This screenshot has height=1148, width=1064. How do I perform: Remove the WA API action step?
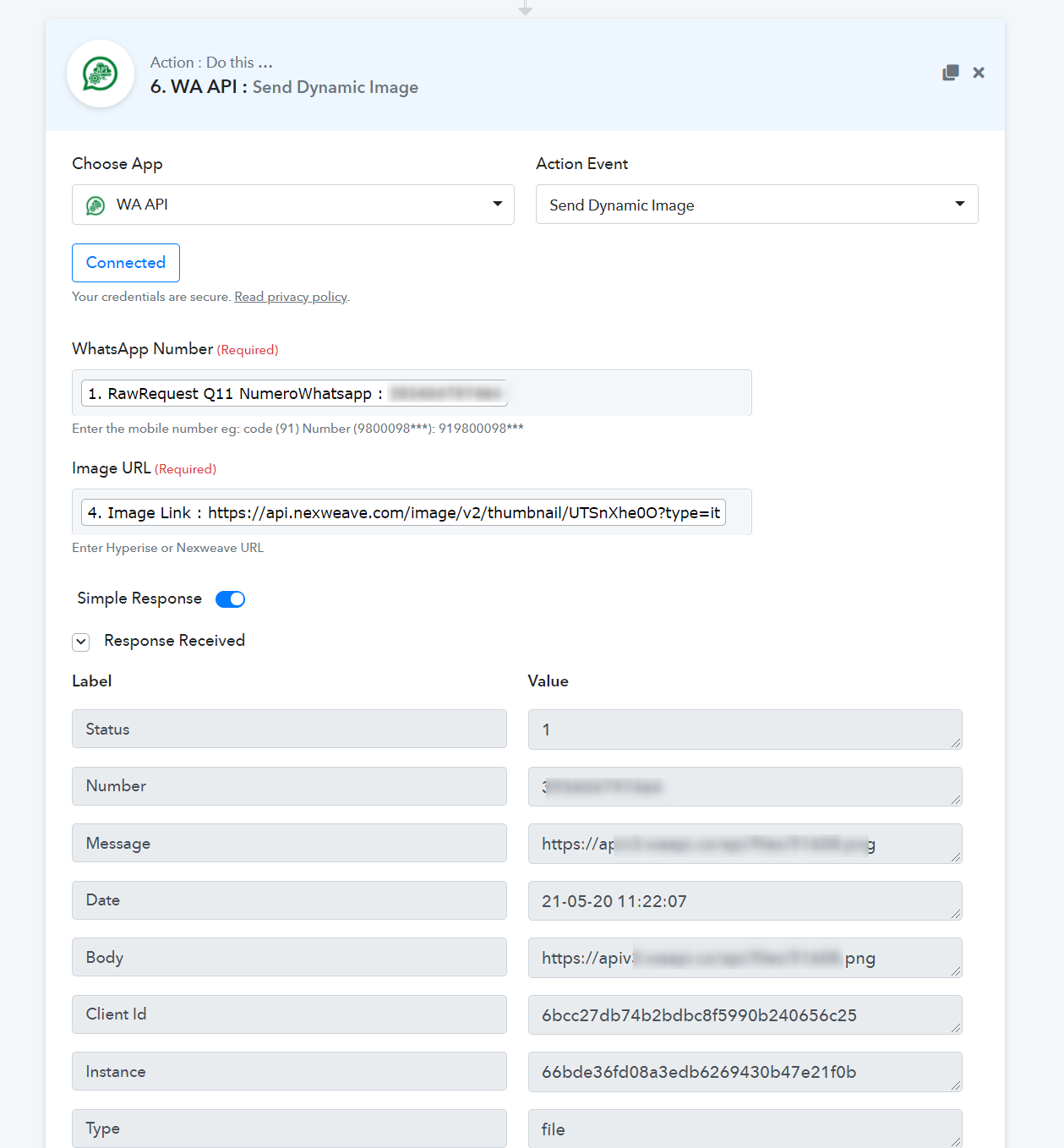(x=979, y=73)
